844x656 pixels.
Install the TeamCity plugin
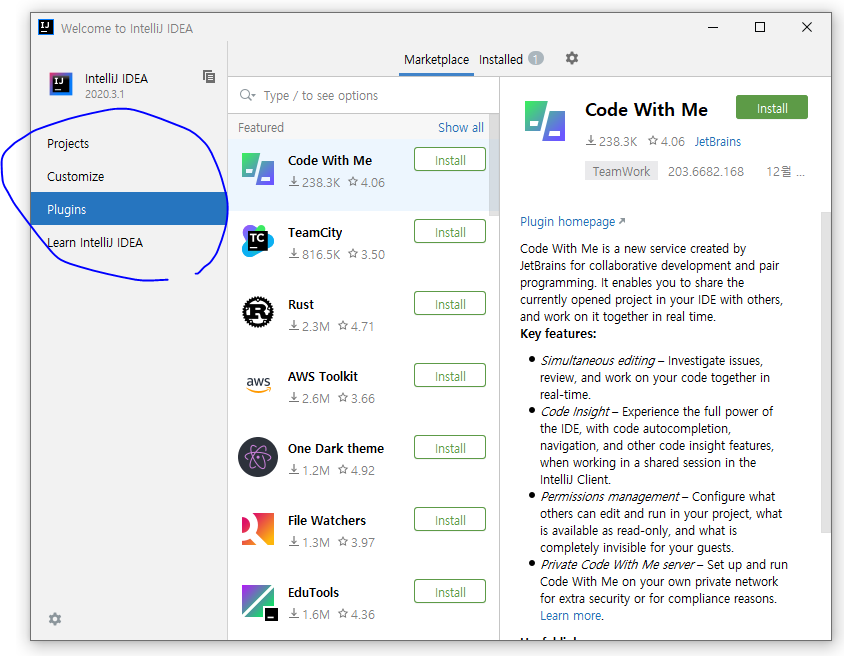pos(450,232)
